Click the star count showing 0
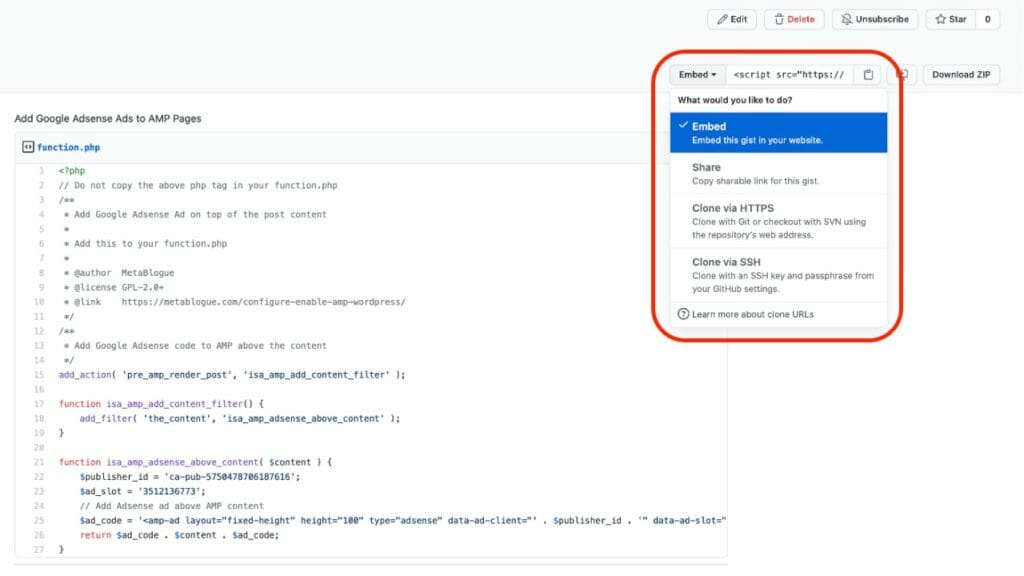The height and width of the screenshot is (576, 1024). pyautogui.click(x=987, y=19)
